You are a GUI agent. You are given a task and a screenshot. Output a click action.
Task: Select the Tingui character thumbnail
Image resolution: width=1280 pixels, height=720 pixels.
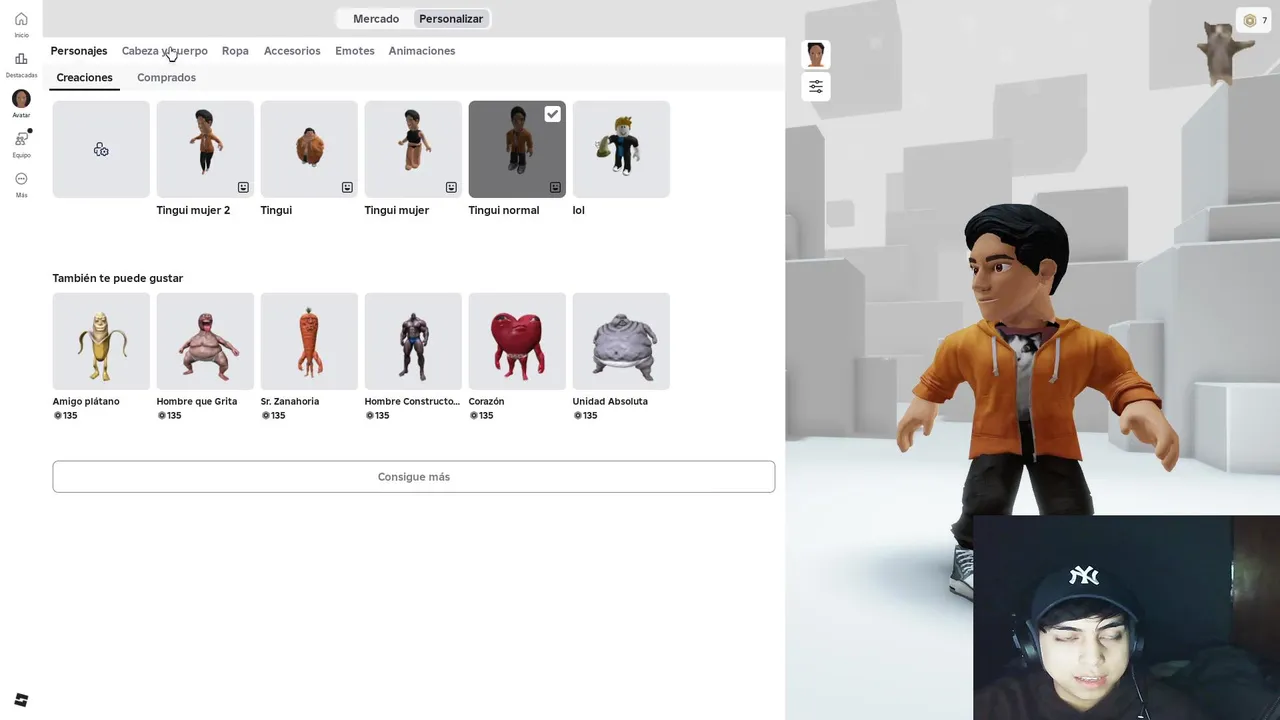click(x=309, y=149)
